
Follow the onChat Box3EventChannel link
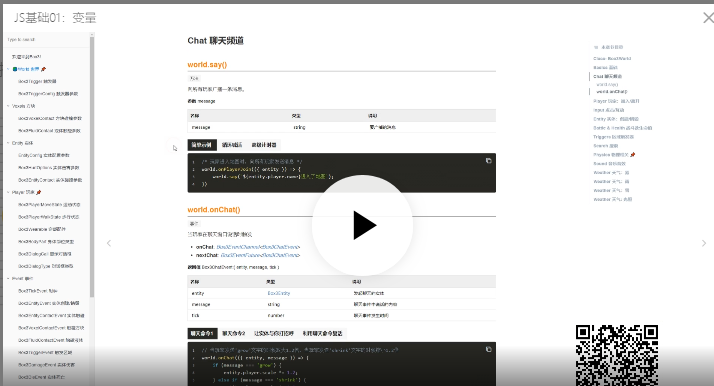(x=258, y=247)
